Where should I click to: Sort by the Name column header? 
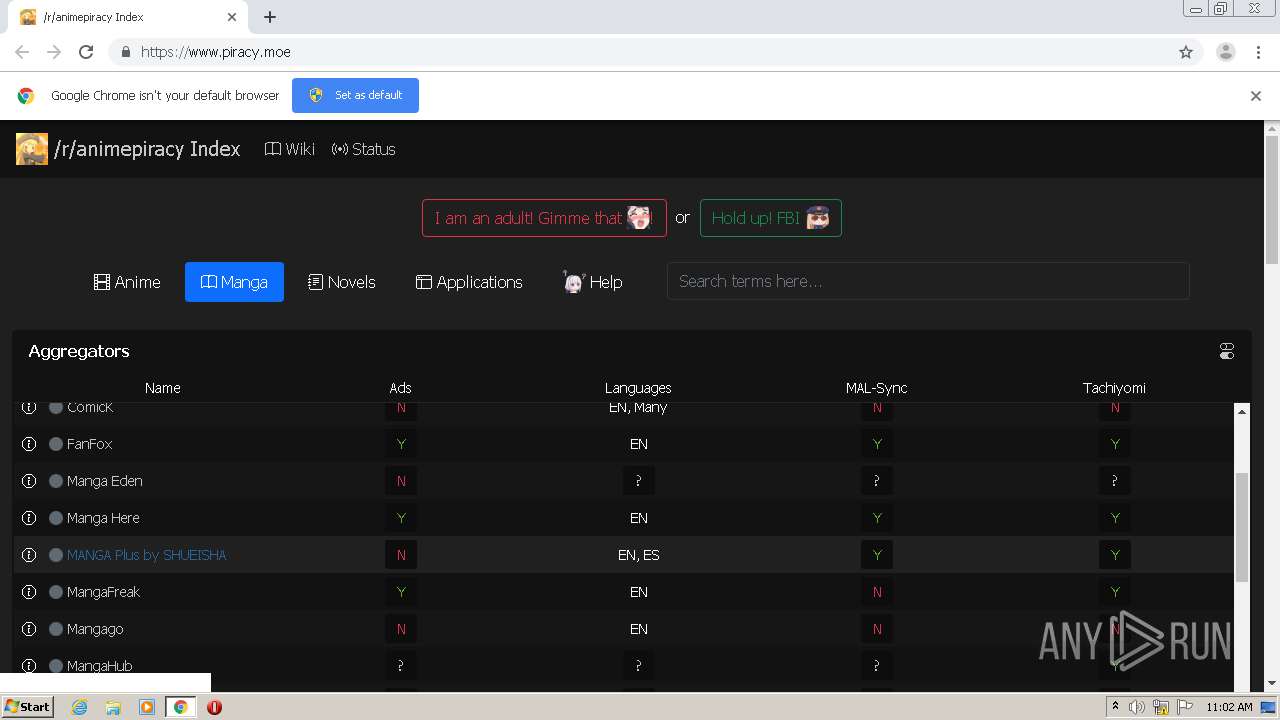[x=162, y=388]
